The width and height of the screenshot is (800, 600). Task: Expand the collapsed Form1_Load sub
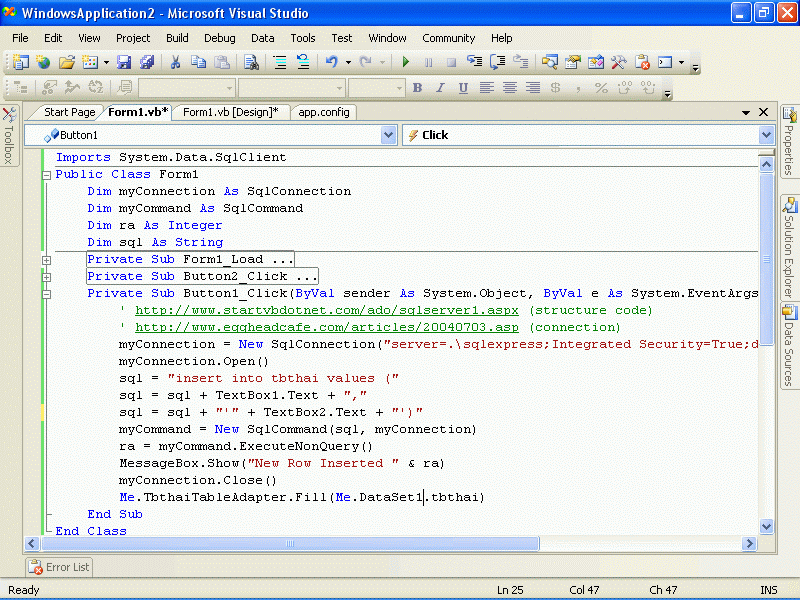pyautogui.click(x=46, y=260)
